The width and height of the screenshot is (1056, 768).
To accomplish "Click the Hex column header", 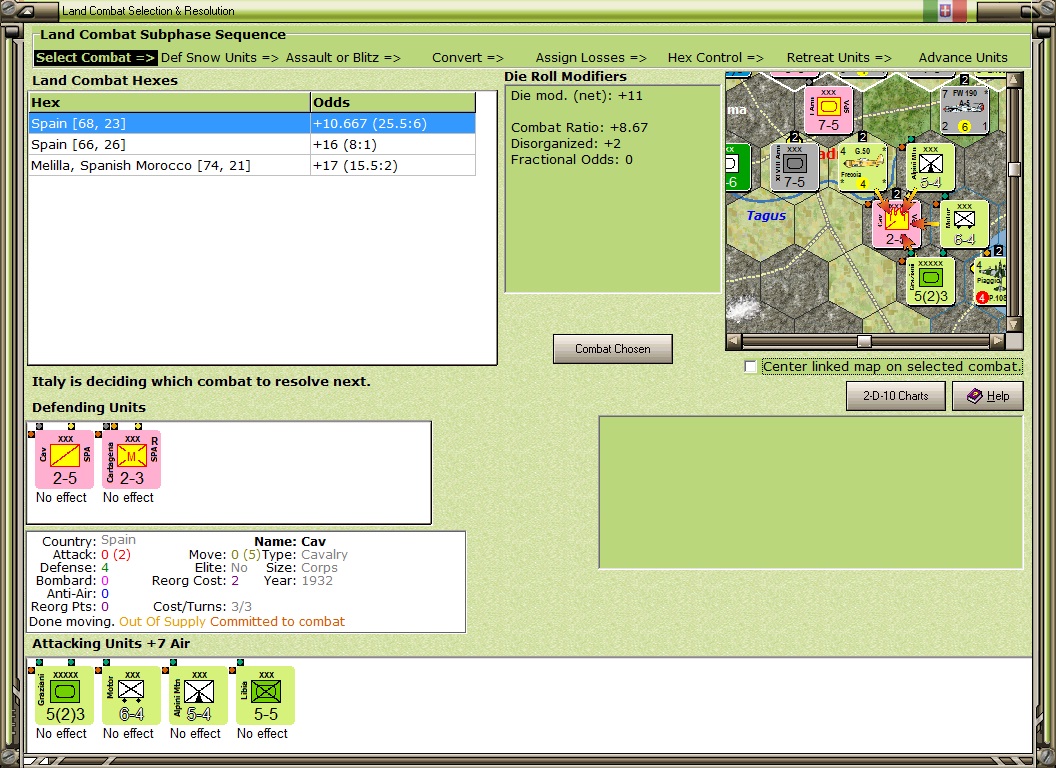I will (x=170, y=102).
